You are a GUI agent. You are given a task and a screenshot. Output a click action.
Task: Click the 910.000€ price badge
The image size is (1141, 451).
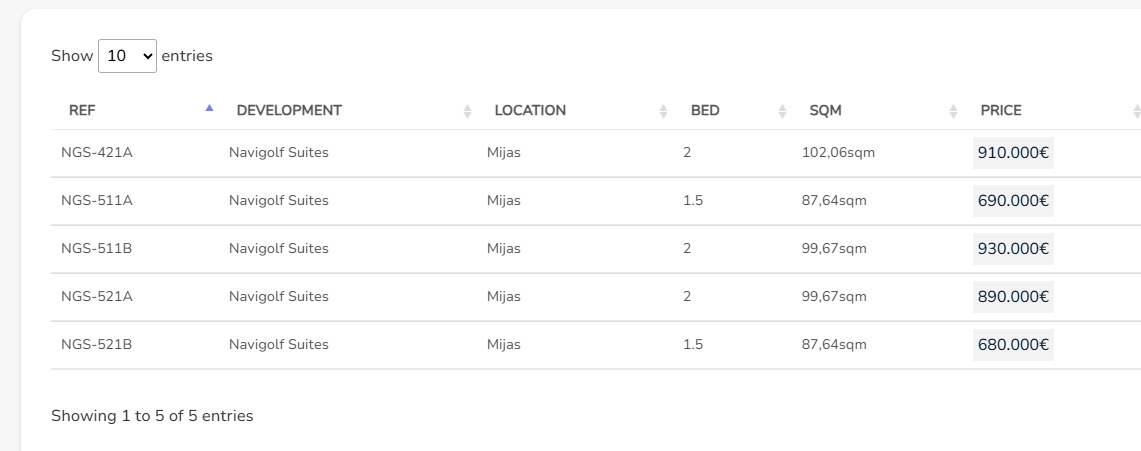click(1013, 153)
